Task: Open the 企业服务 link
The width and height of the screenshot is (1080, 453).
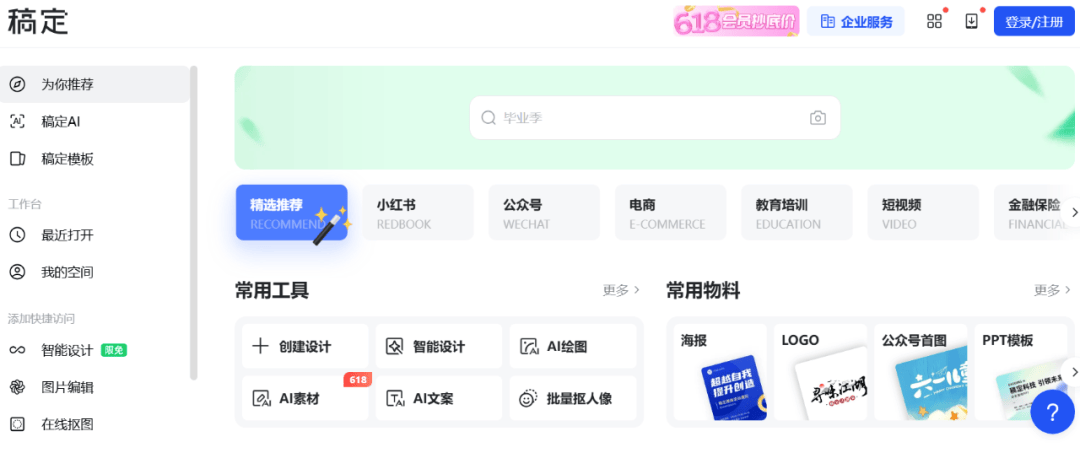Action: [856, 22]
